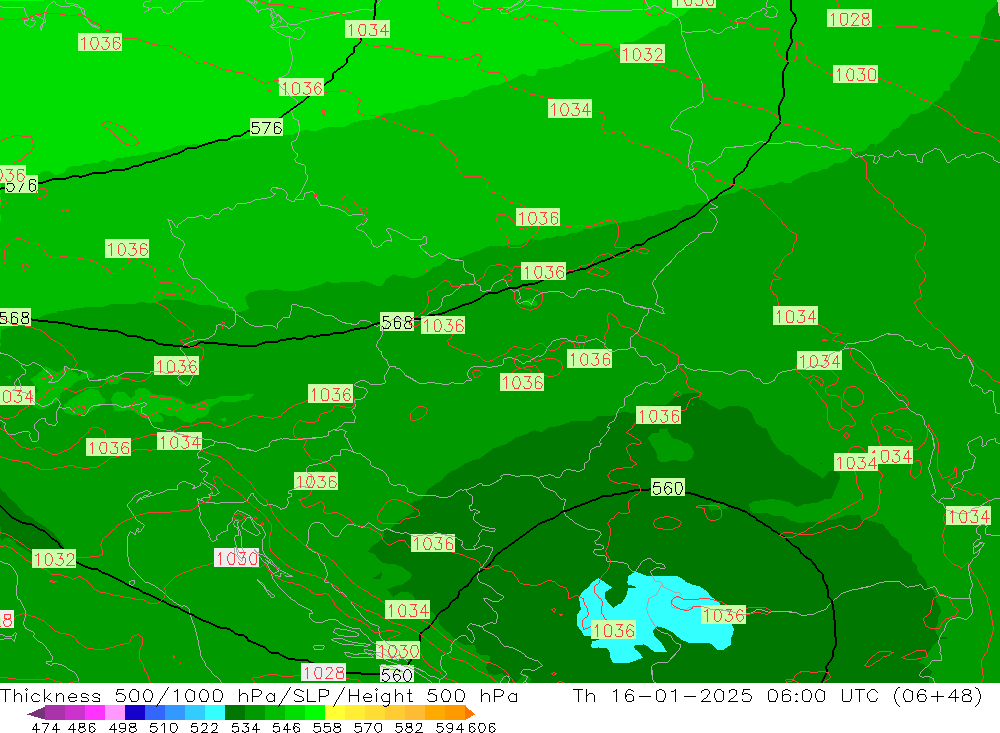1000x733 pixels.
Task: Click the 1030 label at the upper right
Action: [x=856, y=75]
